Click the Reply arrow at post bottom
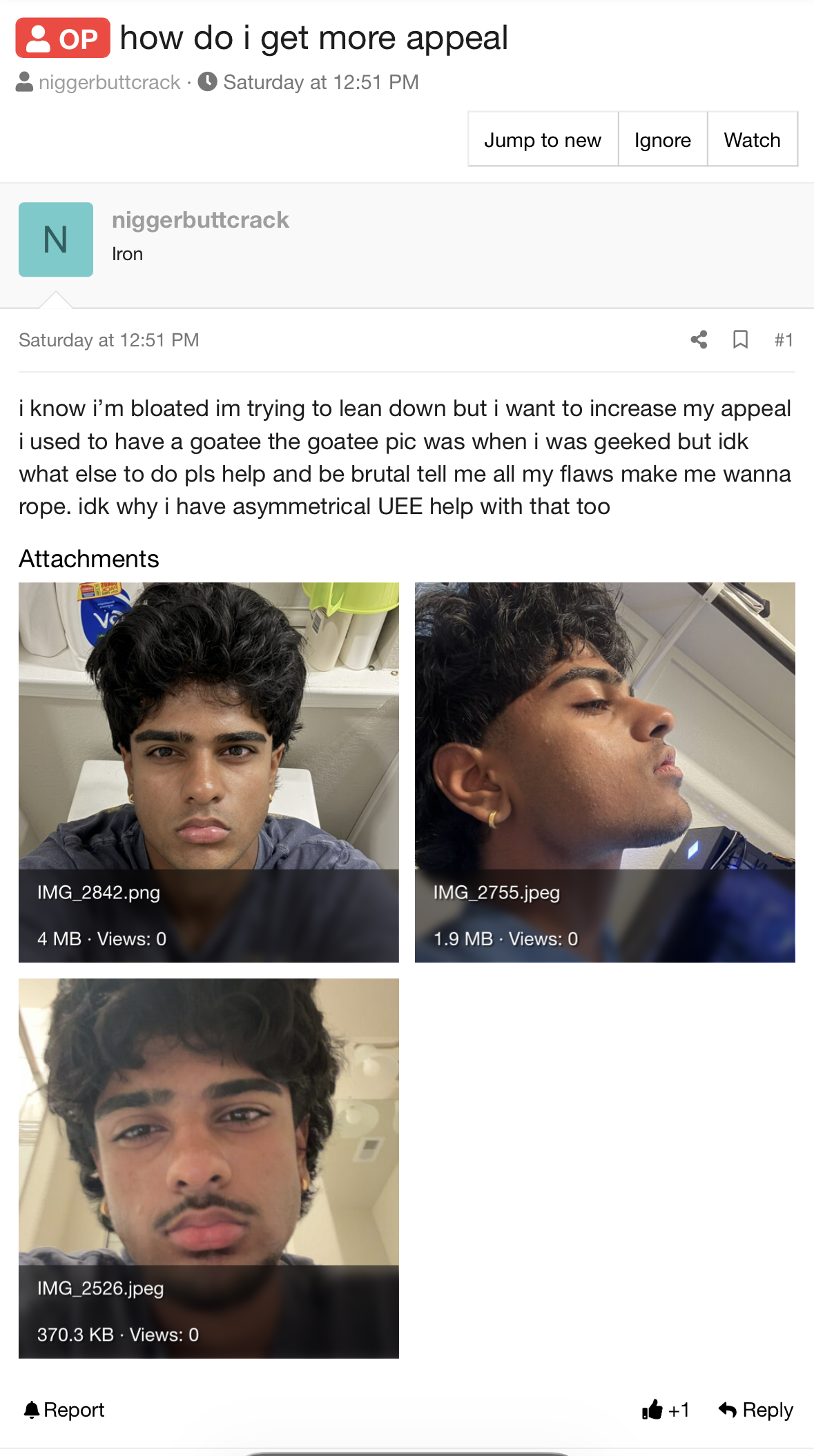Image resolution: width=814 pixels, height=1456 pixels. pos(755,1410)
